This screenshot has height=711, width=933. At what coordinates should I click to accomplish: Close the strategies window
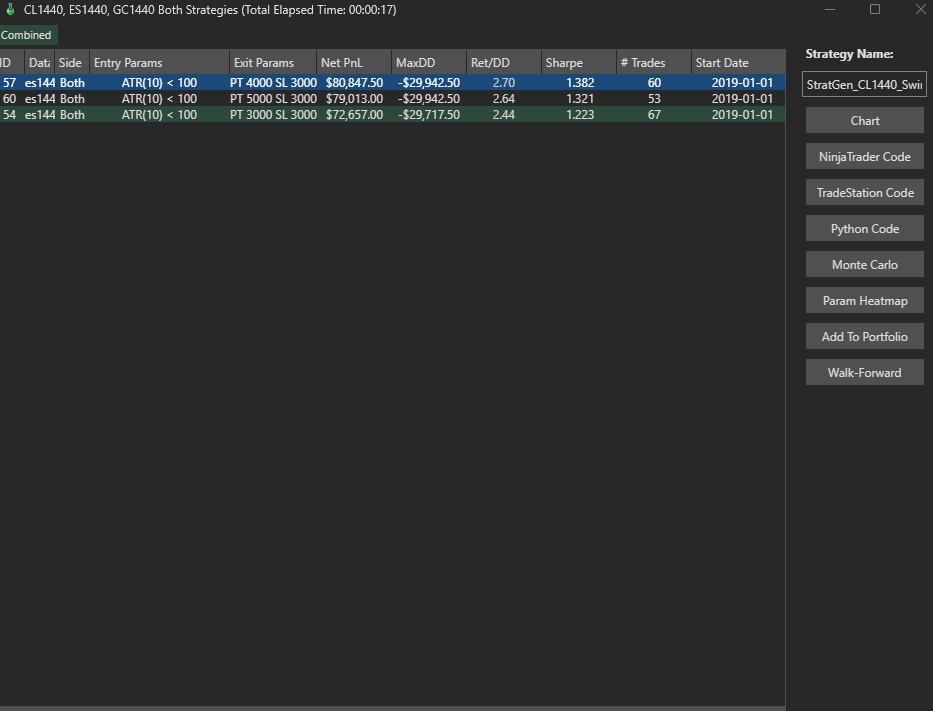click(920, 10)
